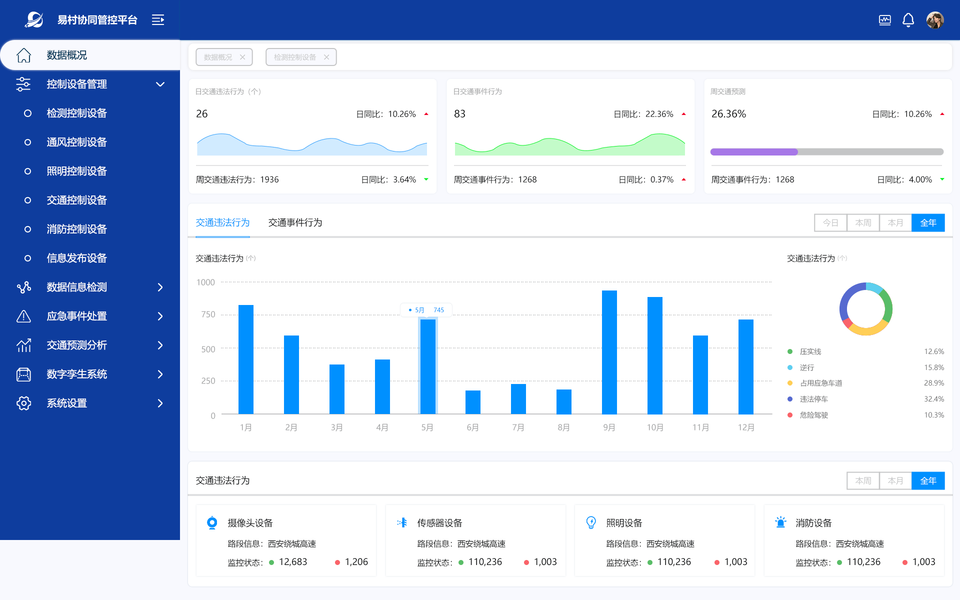Viewport: 960px width, 600px height.
Task: Select 全年 in the lower 交通违法行为 filter
Action: 928,481
